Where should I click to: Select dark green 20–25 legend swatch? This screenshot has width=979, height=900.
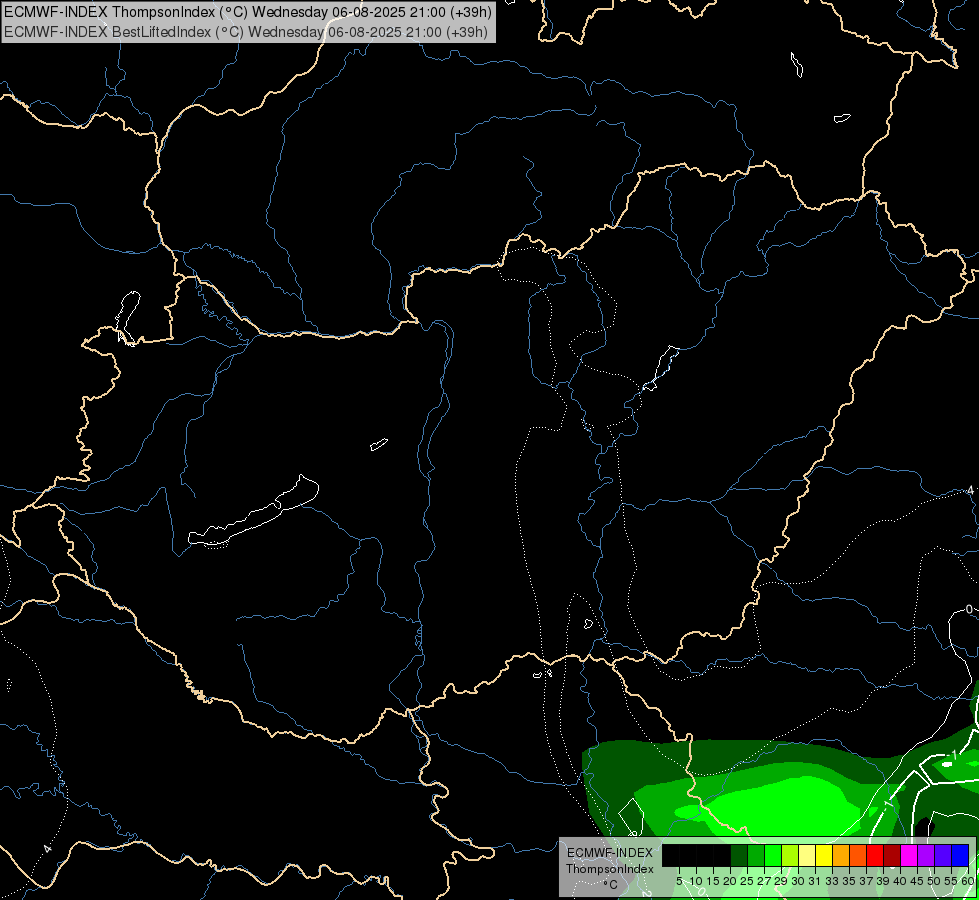pos(739,855)
